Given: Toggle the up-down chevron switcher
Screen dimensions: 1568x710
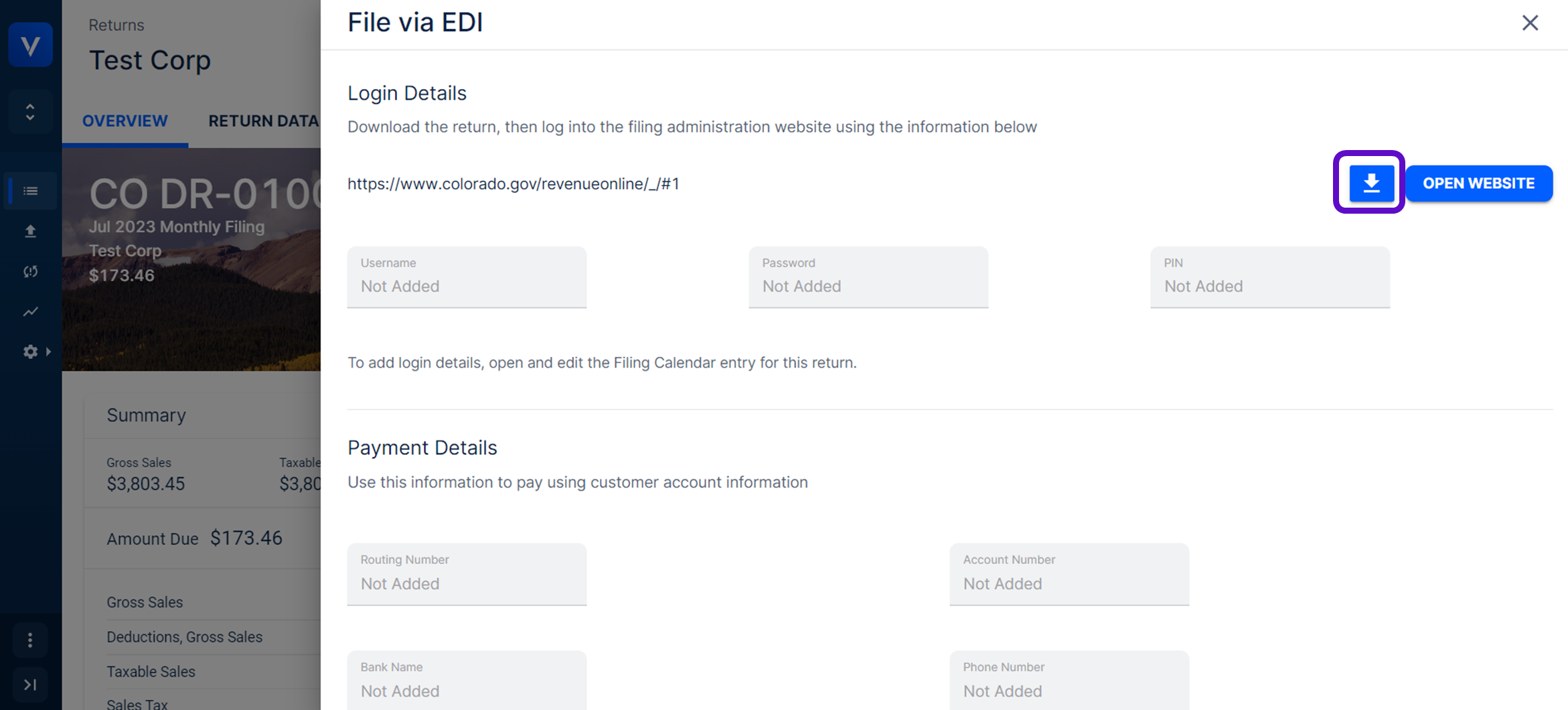Looking at the screenshot, I should click(30, 112).
